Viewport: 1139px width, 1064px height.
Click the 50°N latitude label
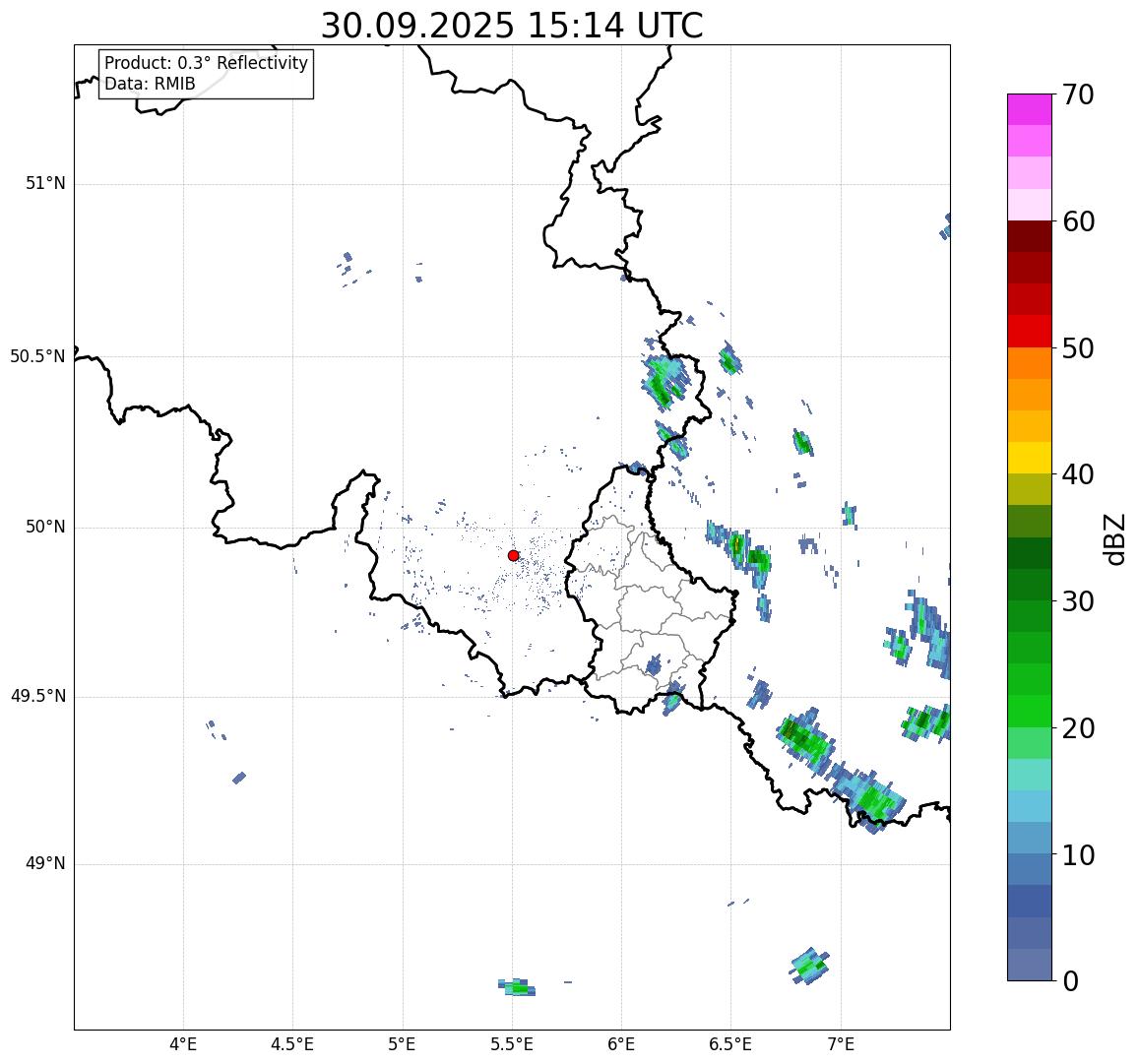click(45, 527)
